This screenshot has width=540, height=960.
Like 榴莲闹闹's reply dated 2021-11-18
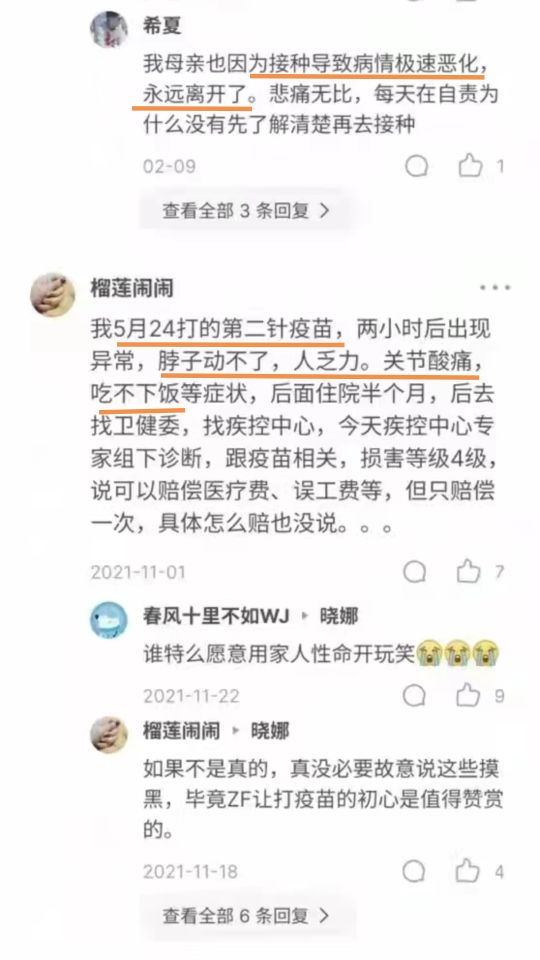point(468,870)
